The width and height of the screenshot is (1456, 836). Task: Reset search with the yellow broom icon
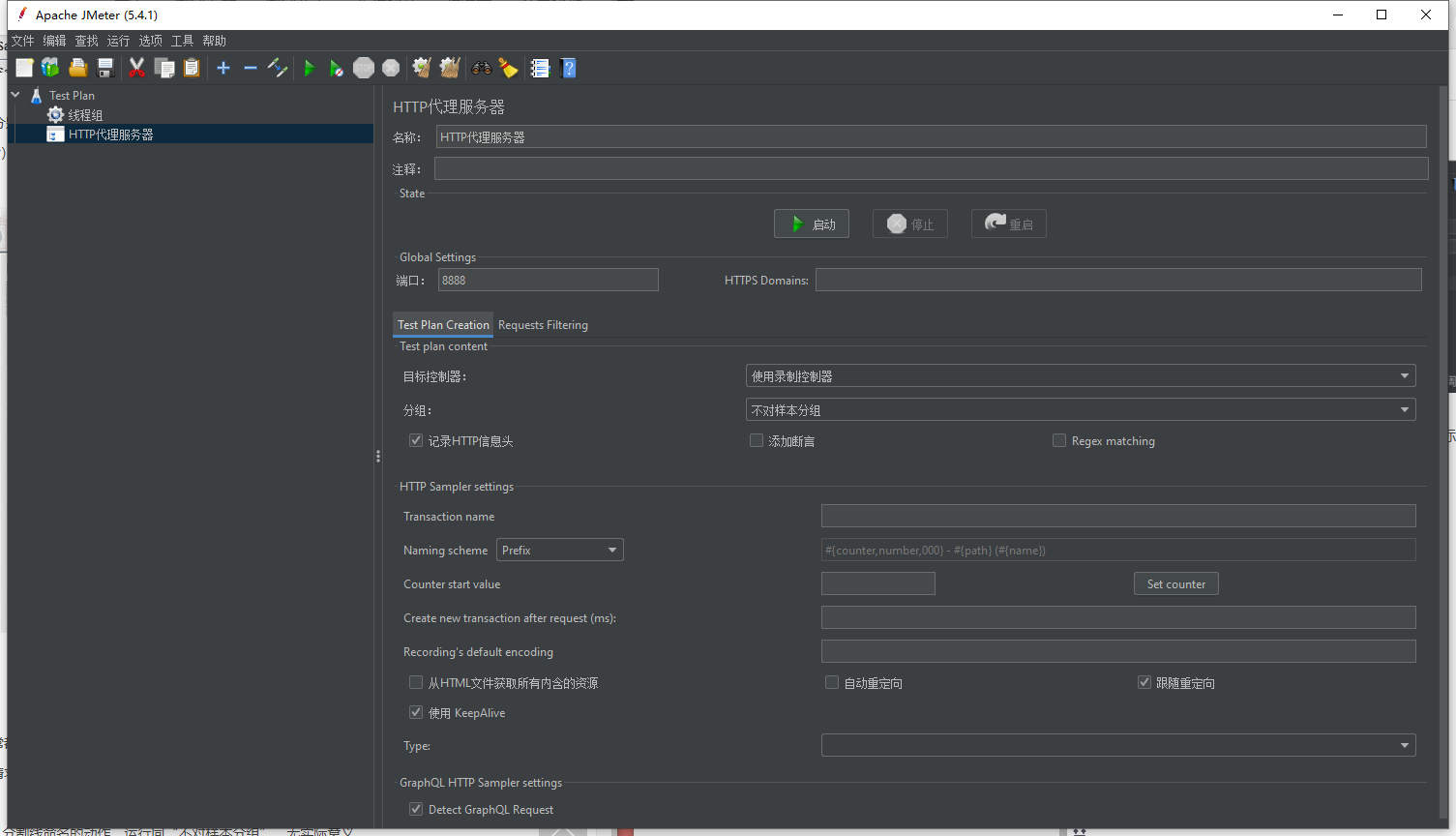508,68
